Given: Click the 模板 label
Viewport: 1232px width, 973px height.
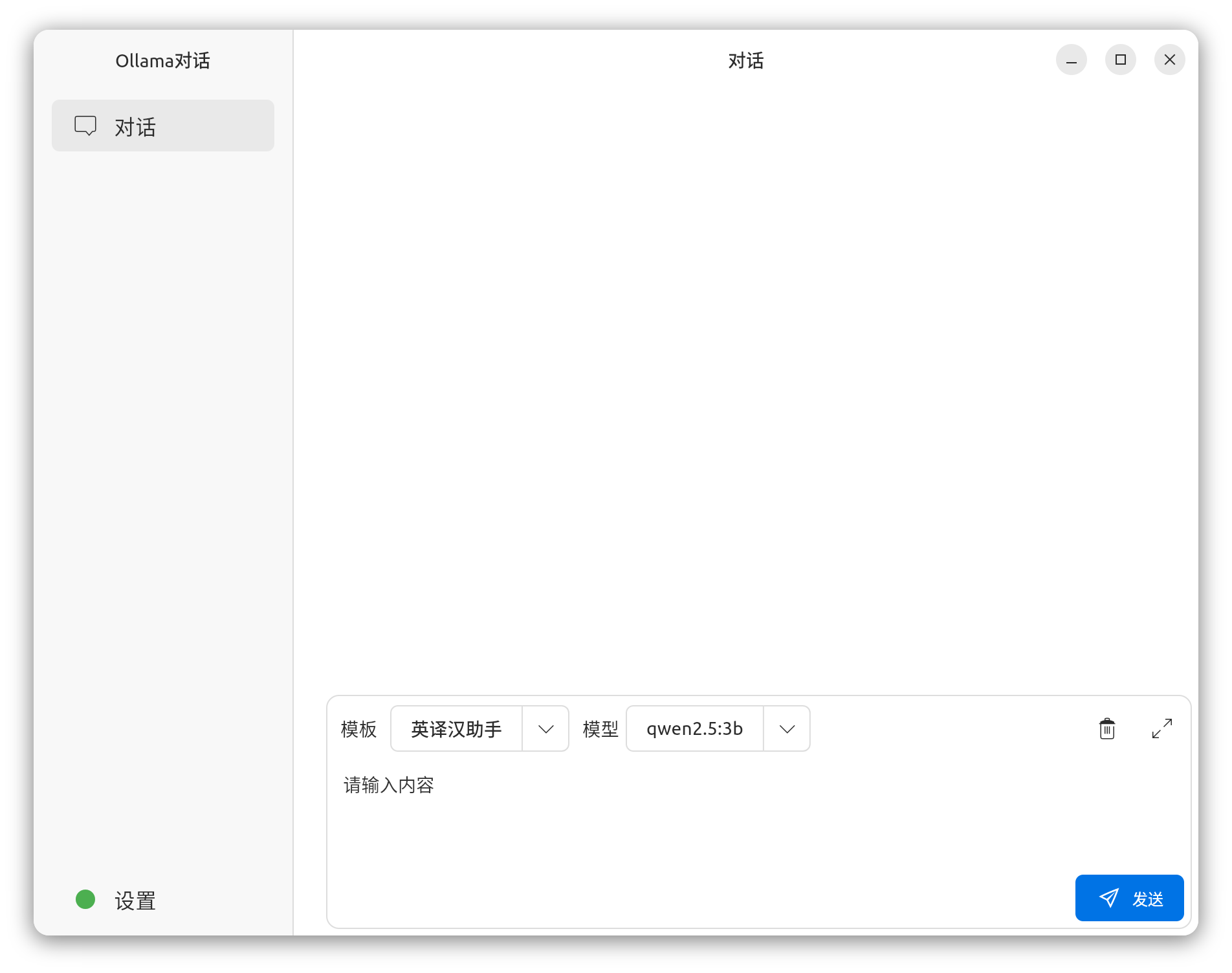Looking at the screenshot, I should 358,729.
